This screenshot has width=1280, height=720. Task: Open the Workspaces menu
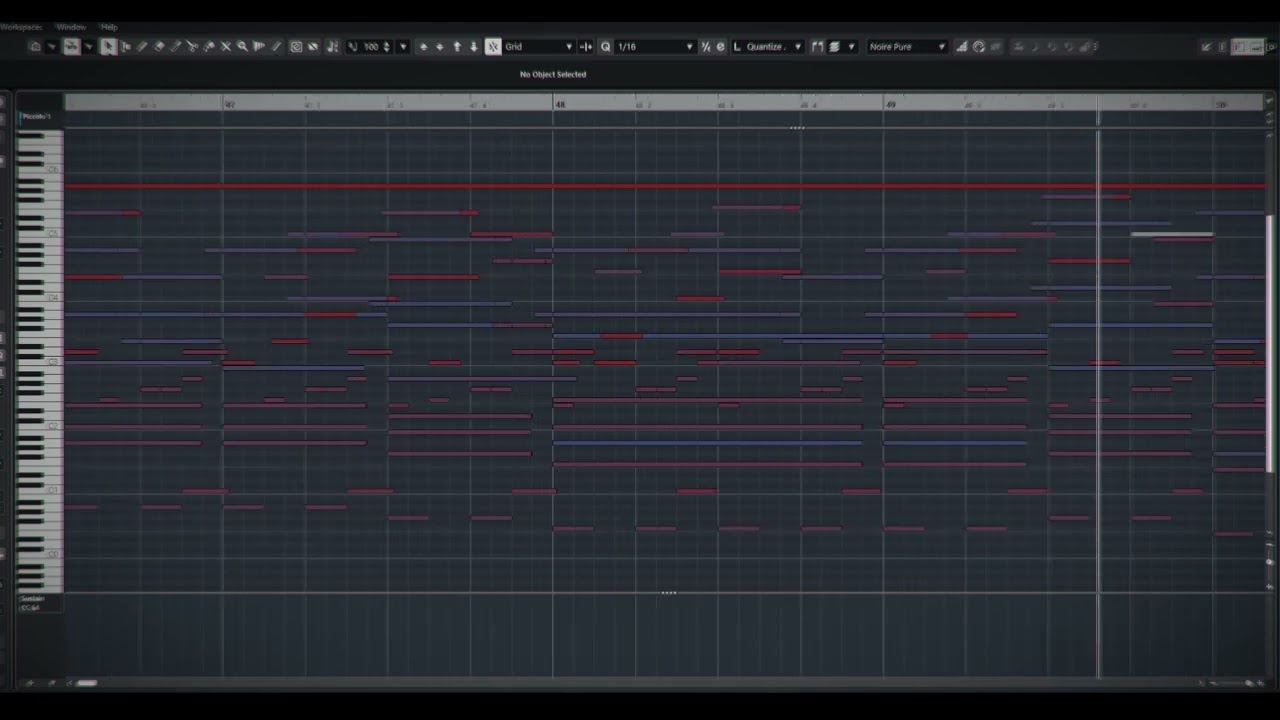pos(20,27)
